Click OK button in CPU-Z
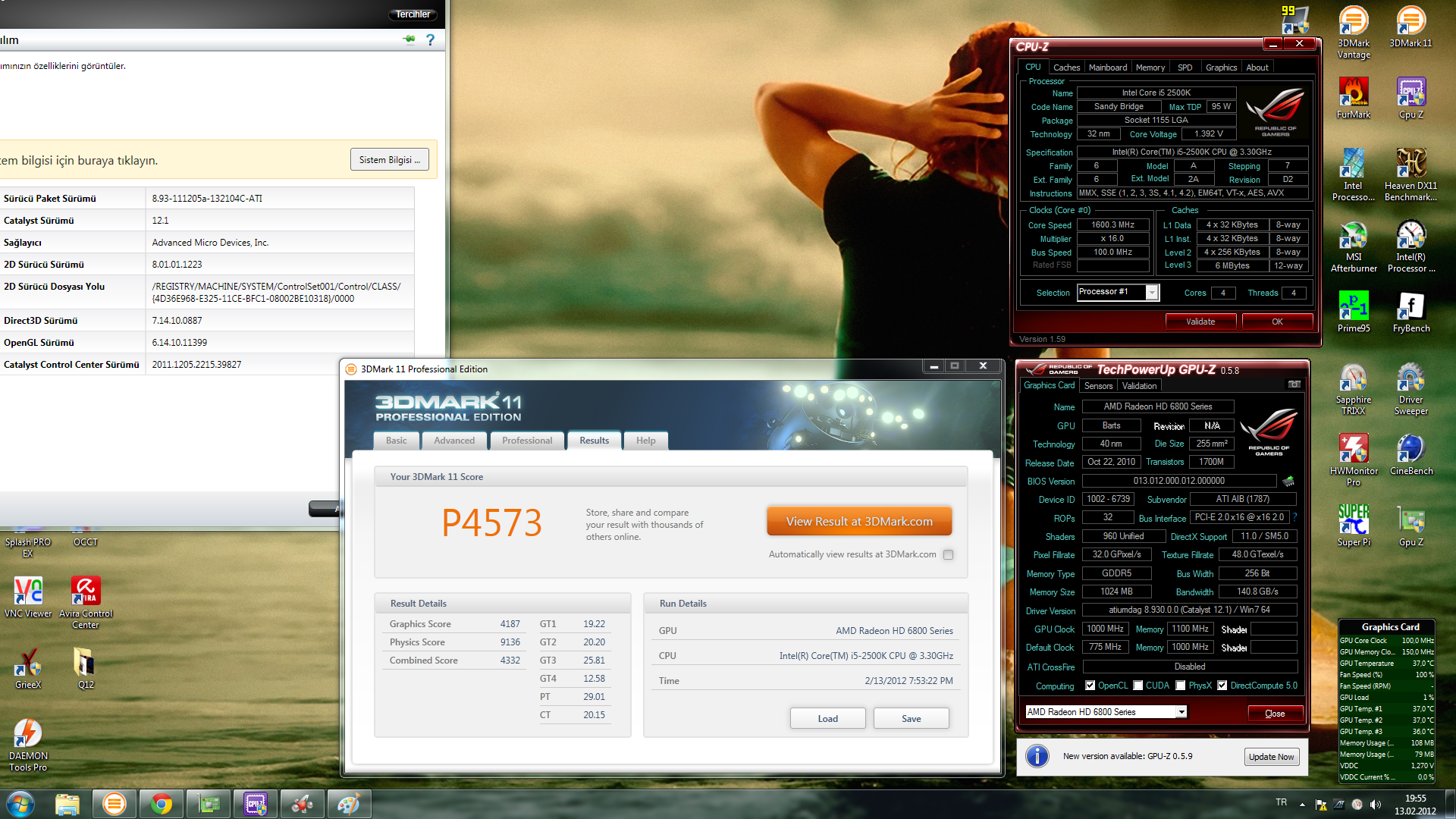 pos(1277,322)
